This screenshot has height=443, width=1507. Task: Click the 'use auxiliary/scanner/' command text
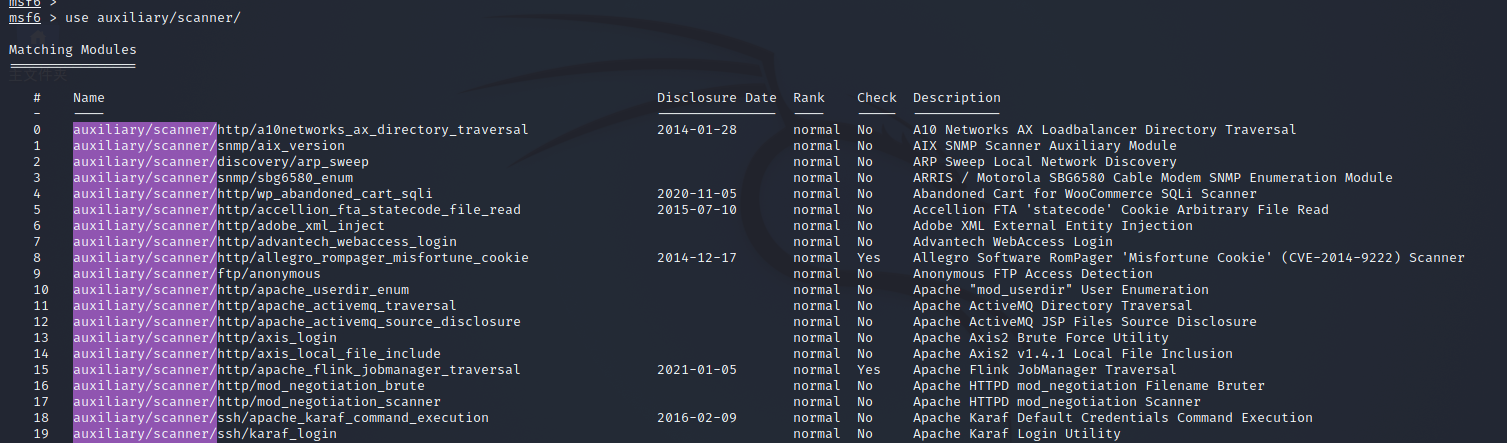pos(153,18)
